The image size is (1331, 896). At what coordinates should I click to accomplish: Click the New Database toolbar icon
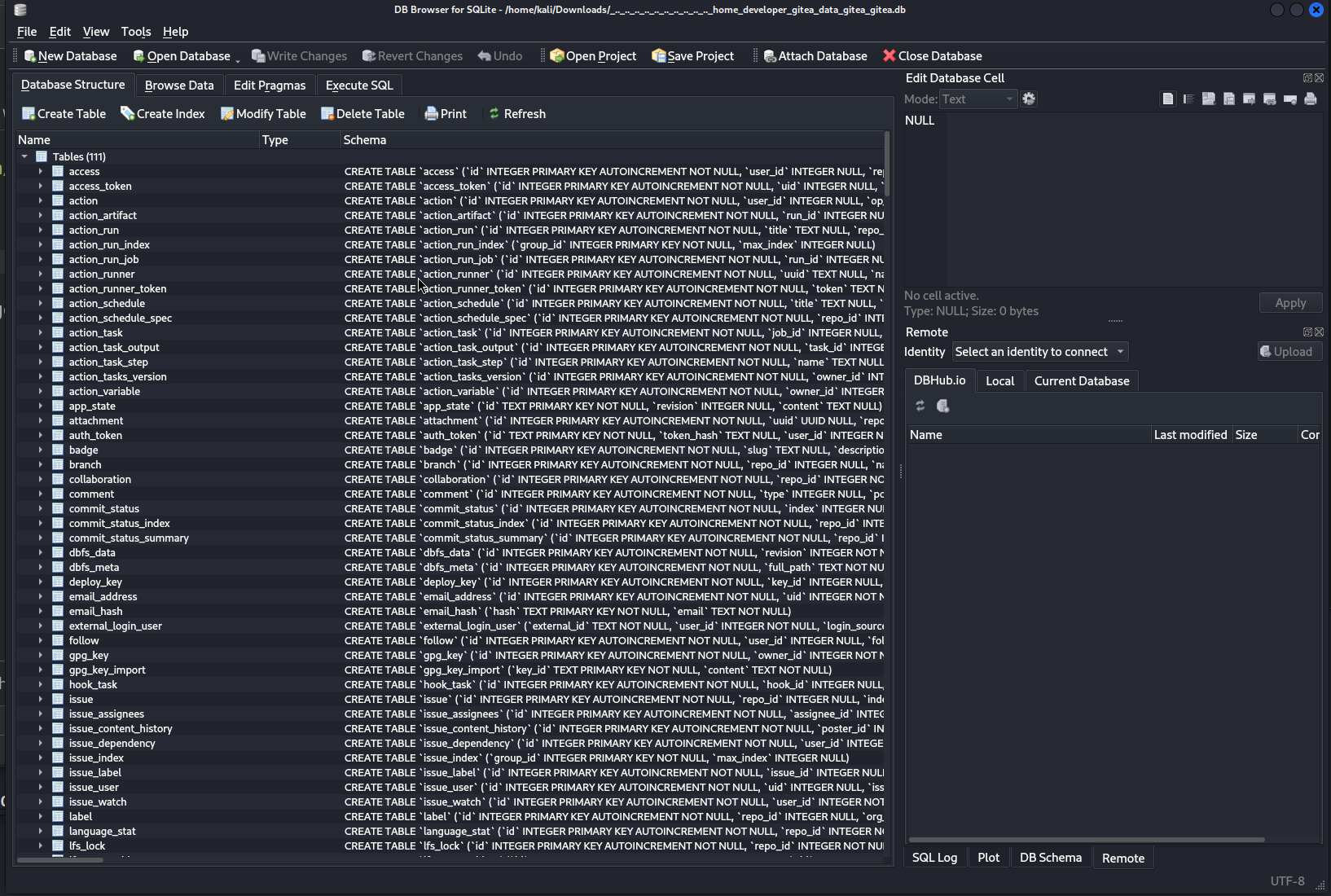[x=30, y=56]
